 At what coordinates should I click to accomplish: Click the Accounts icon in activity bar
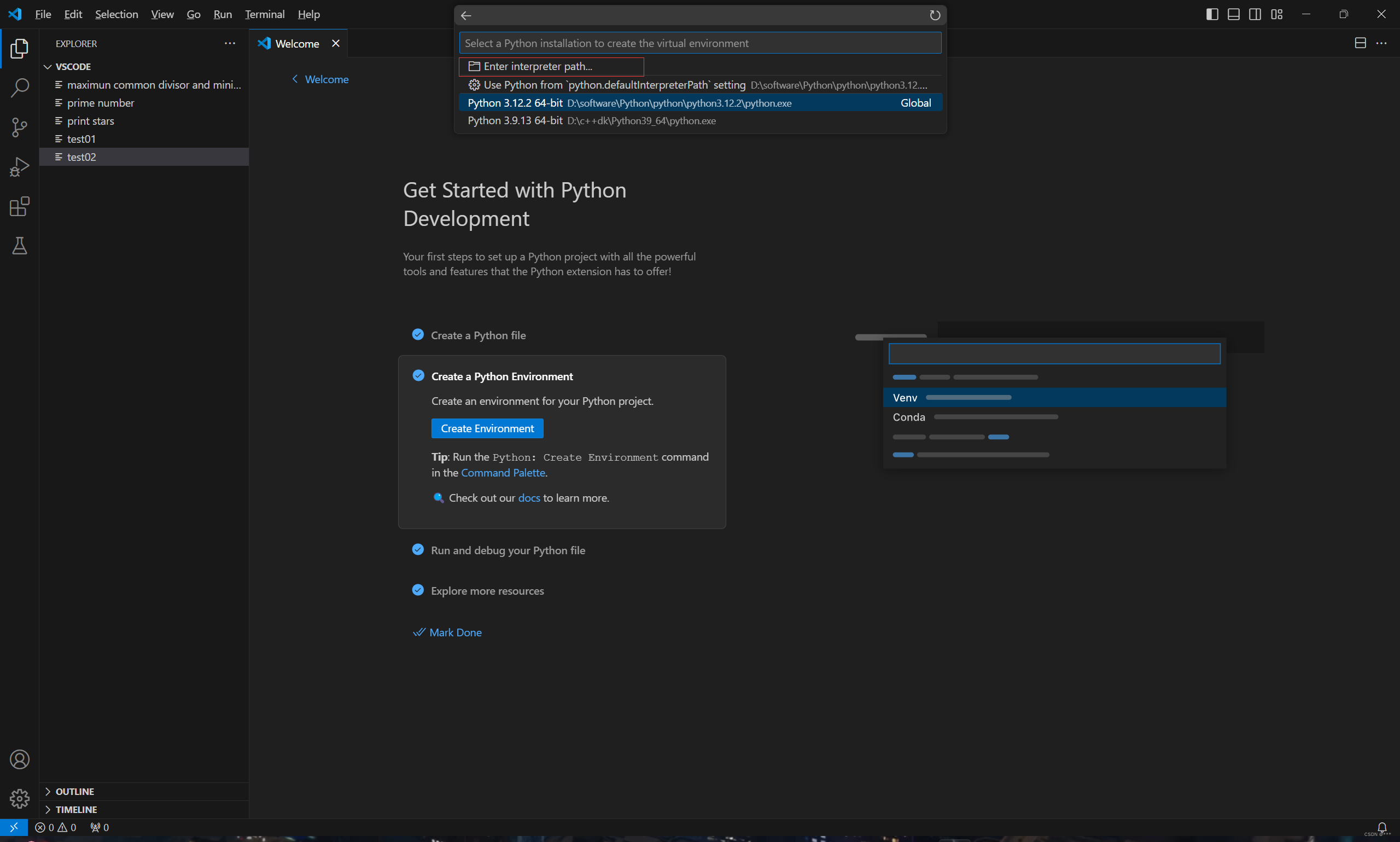pyautogui.click(x=19, y=759)
